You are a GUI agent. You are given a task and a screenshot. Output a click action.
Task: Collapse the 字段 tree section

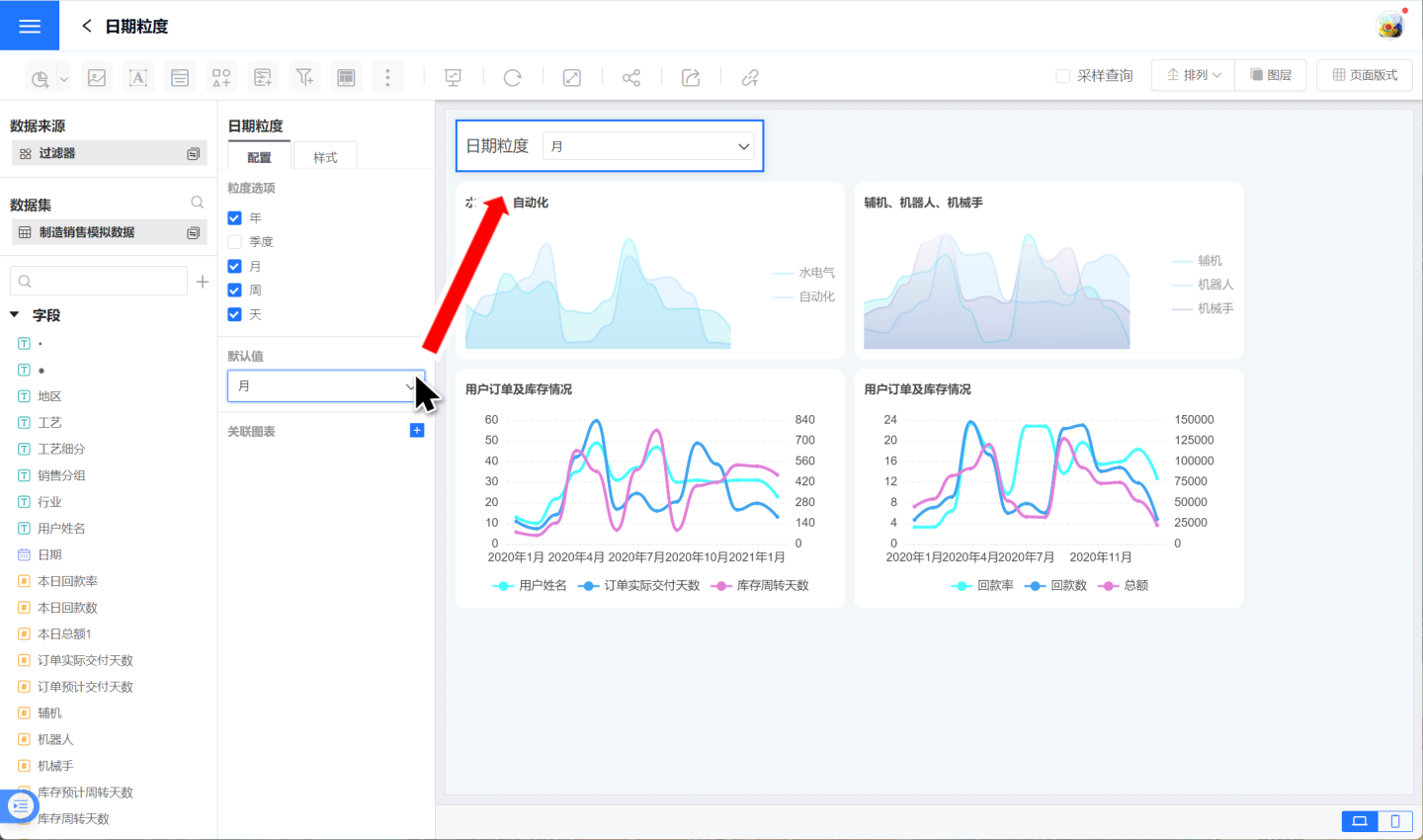click(15, 315)
